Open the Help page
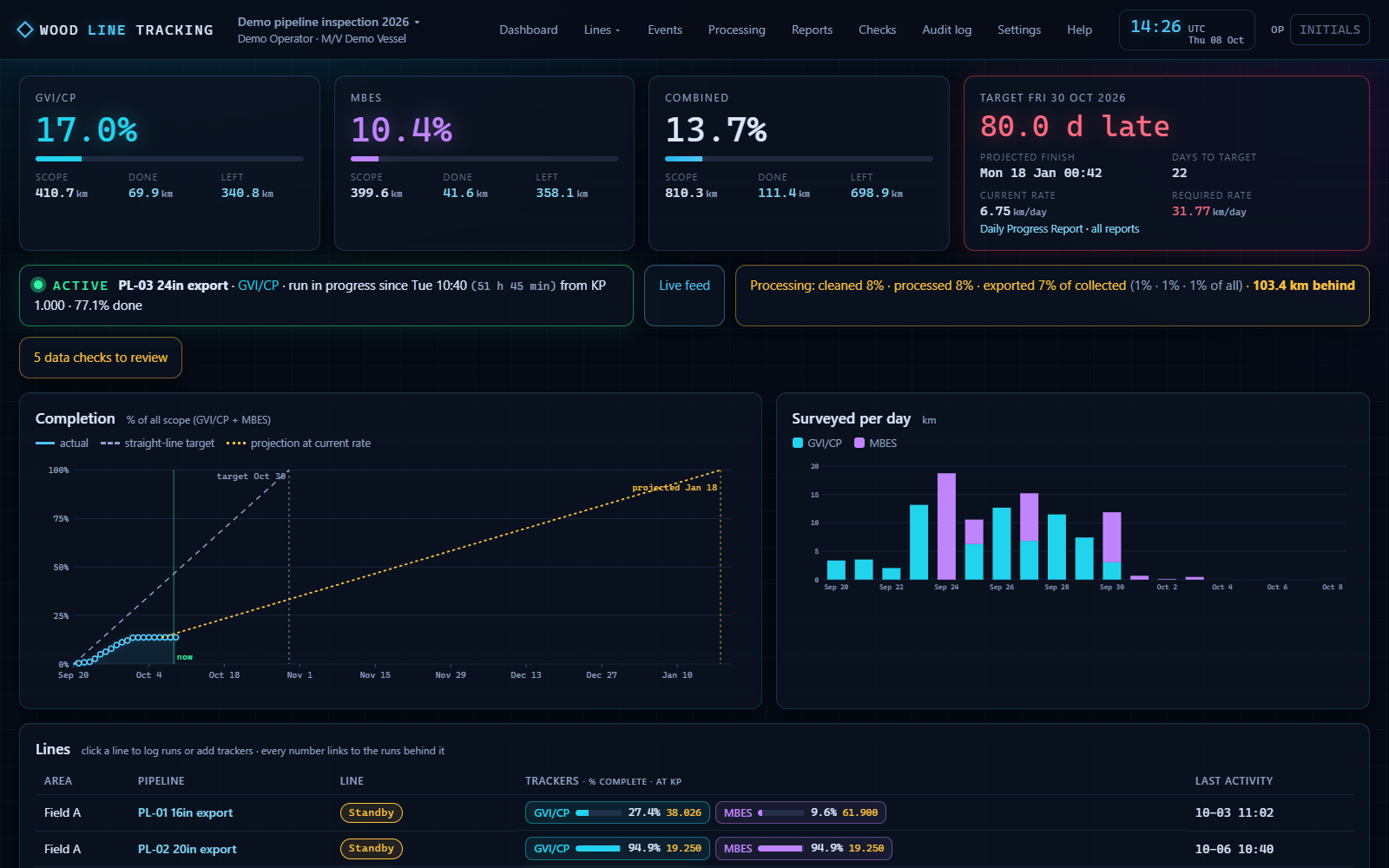This screenshot has height=868, width=1389. point(1080,30)
